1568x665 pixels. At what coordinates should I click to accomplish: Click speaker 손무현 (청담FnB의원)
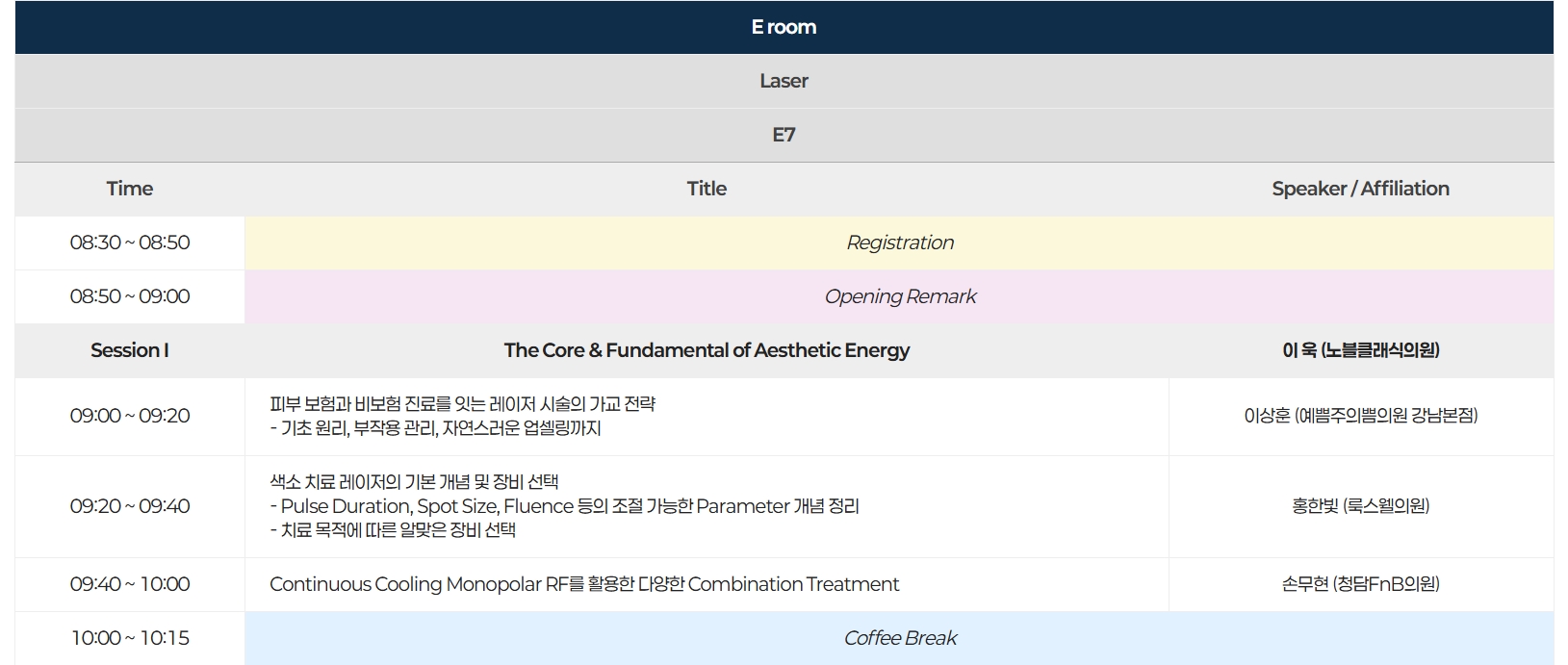(x=1361, y=584)
